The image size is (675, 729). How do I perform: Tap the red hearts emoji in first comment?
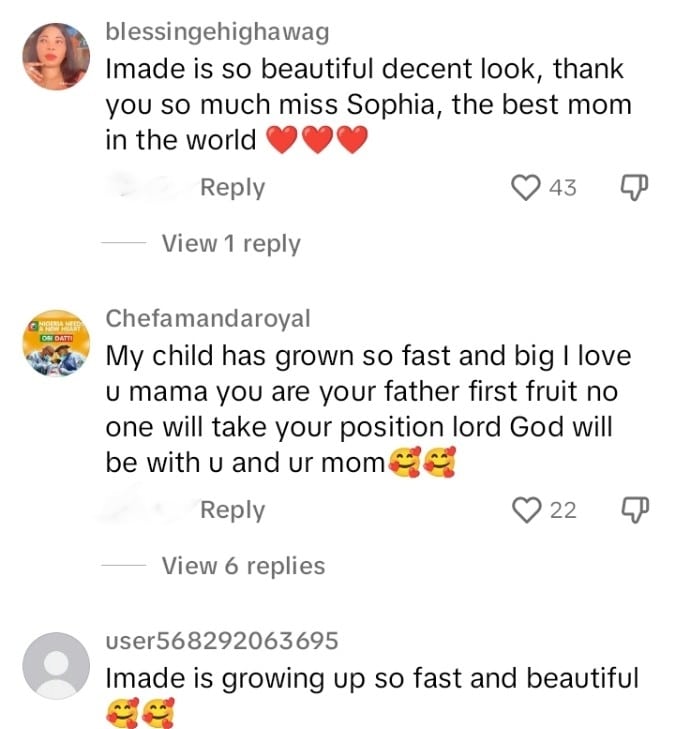click(x=318, y=141)
